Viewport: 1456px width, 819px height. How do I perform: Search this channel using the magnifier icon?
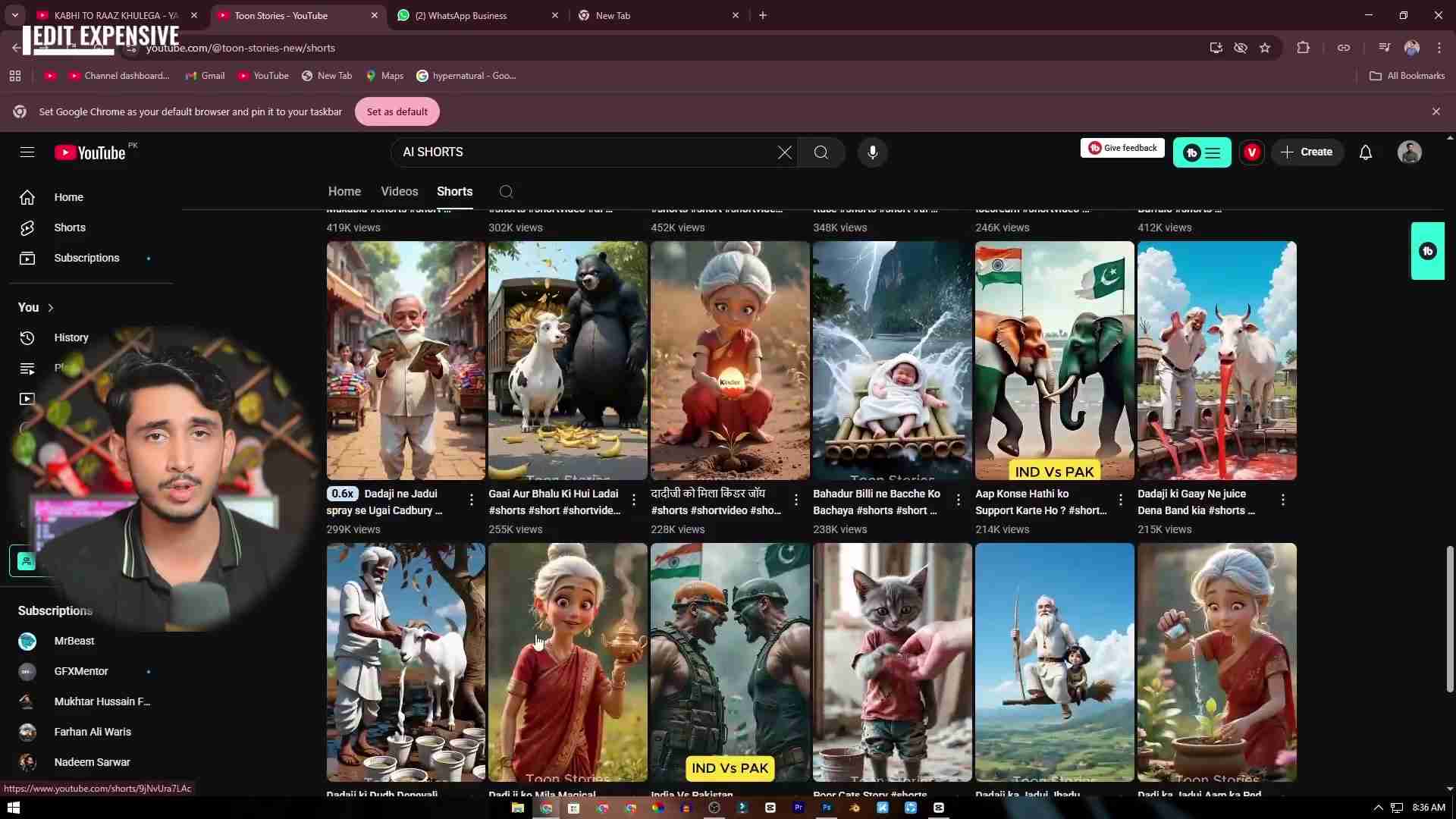507,192
